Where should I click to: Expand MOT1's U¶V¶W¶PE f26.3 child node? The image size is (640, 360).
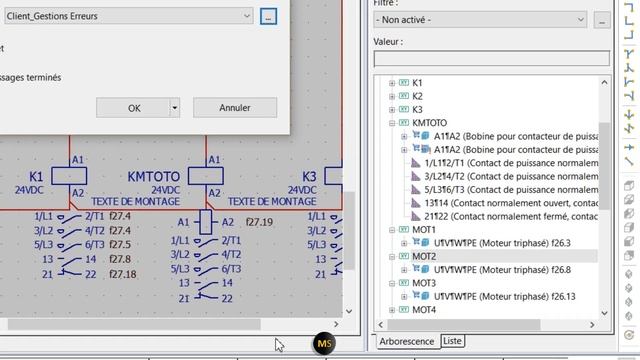pyautogui.click(x=404, y=243)
